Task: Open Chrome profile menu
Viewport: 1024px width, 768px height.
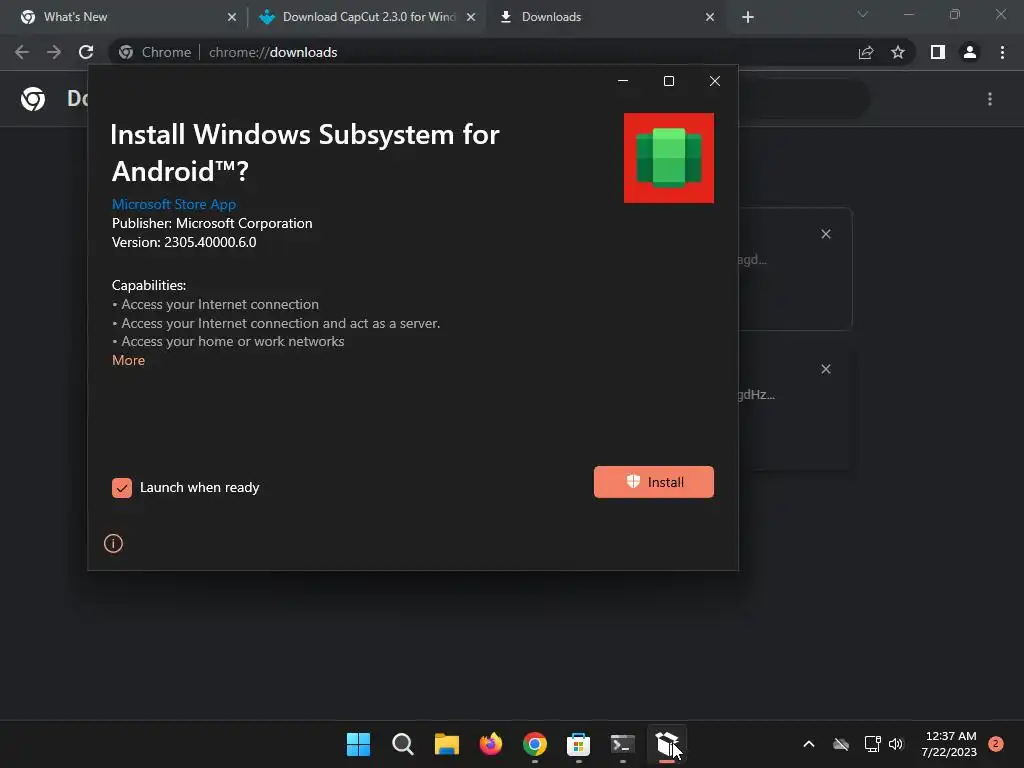Action: [970, 52]
